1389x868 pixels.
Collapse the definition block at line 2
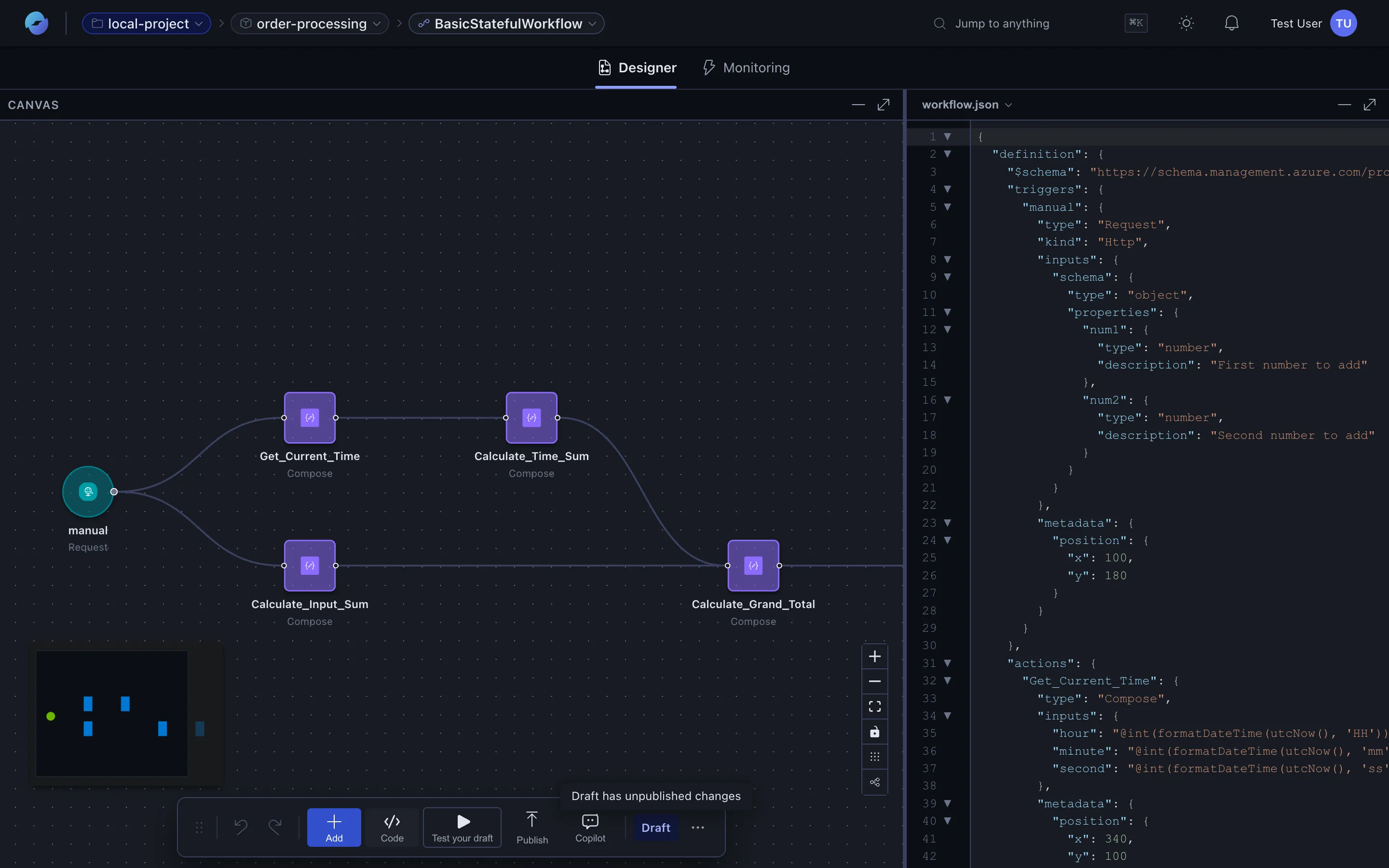[x=948, y=154]
